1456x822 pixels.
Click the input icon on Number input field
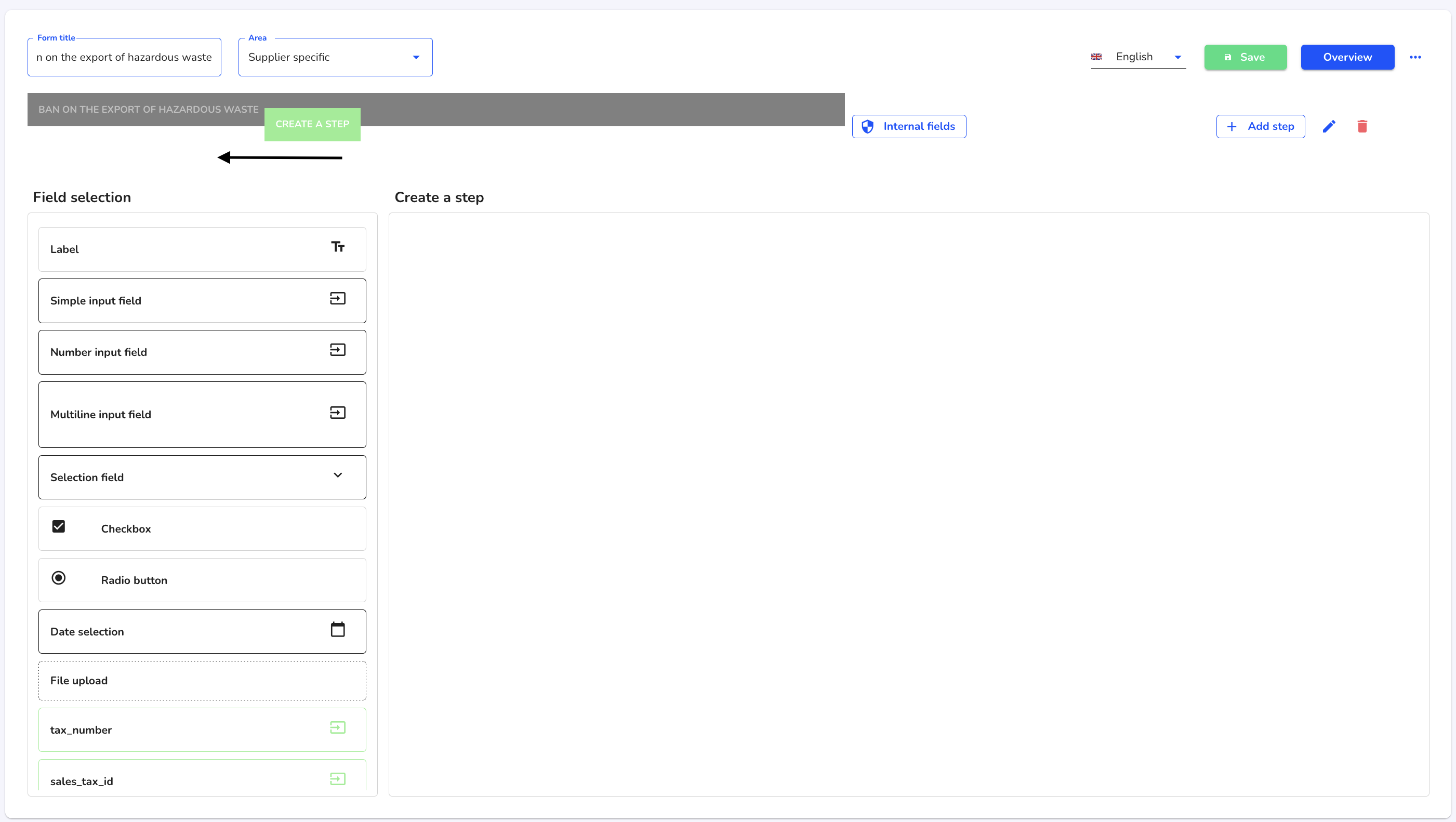coord(337,349)
